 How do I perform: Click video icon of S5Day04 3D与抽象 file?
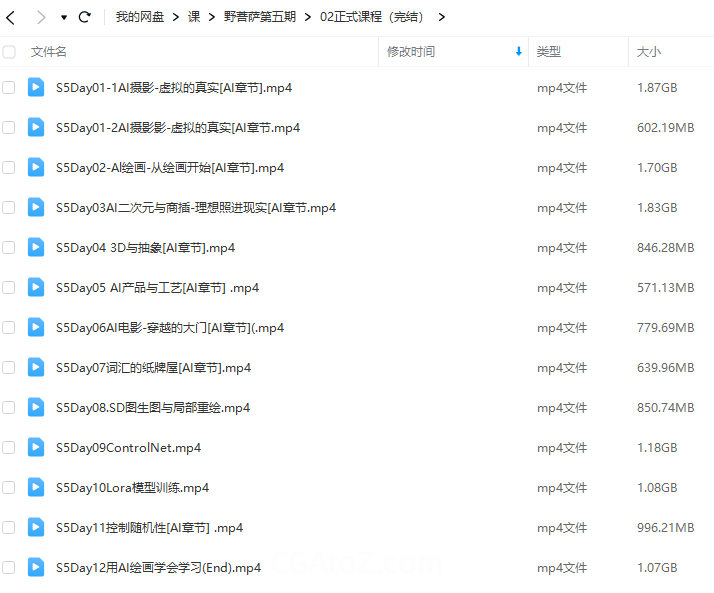[x=36, y=247]
